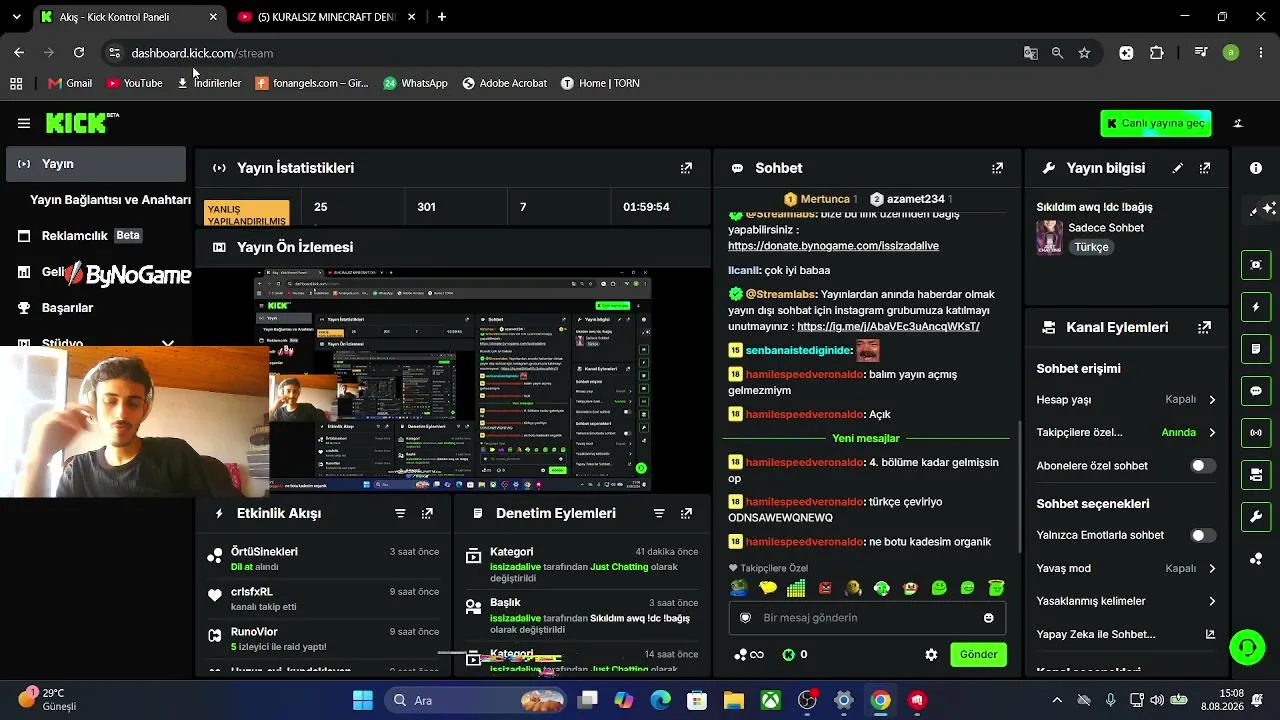Viewport: 1280px width, 720px height.
Task: Open the donate.bynogame.com link in chat
Action: click(x=833, y=246)
